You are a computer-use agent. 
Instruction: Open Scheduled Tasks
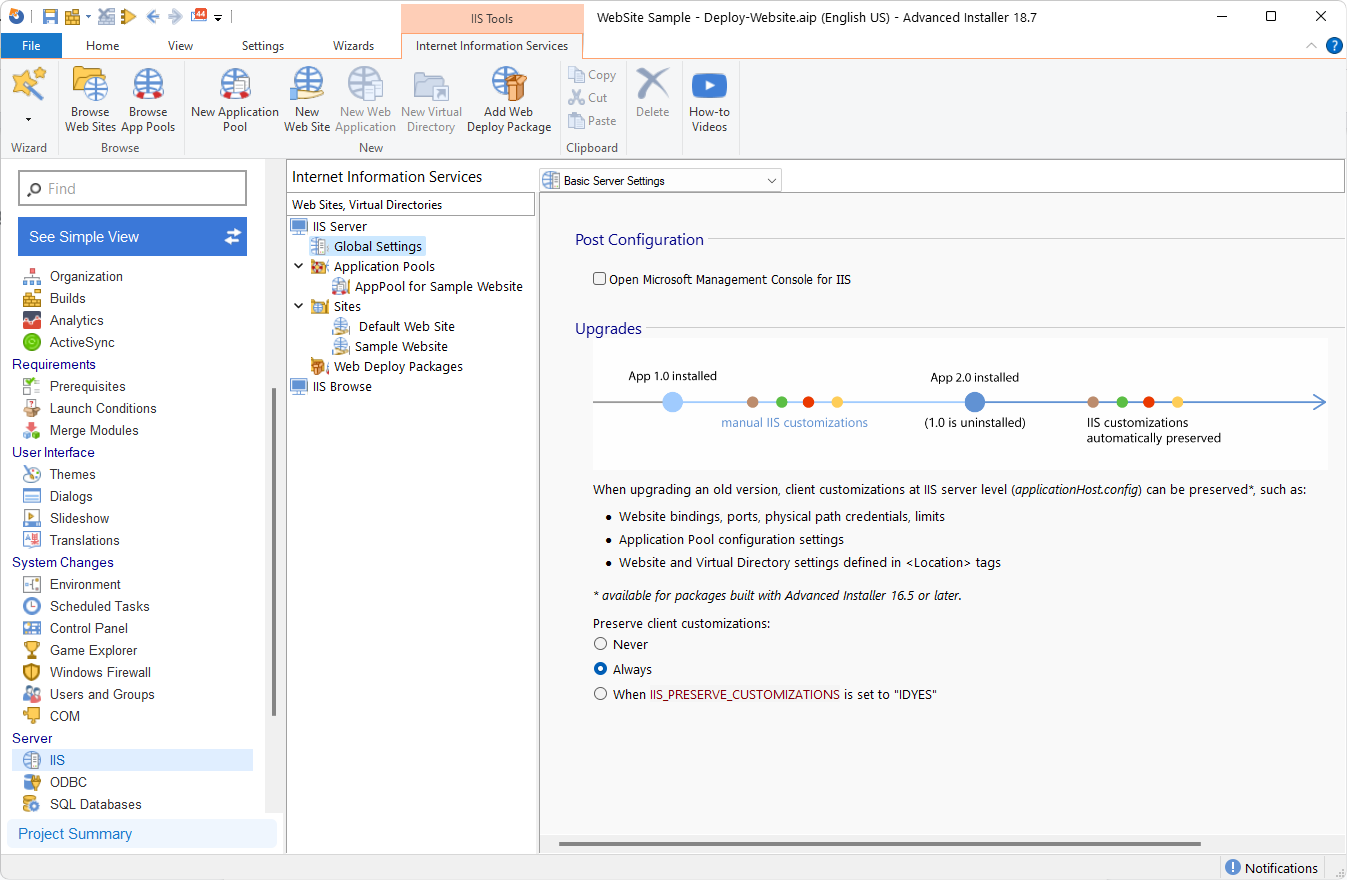click(100, 607)
